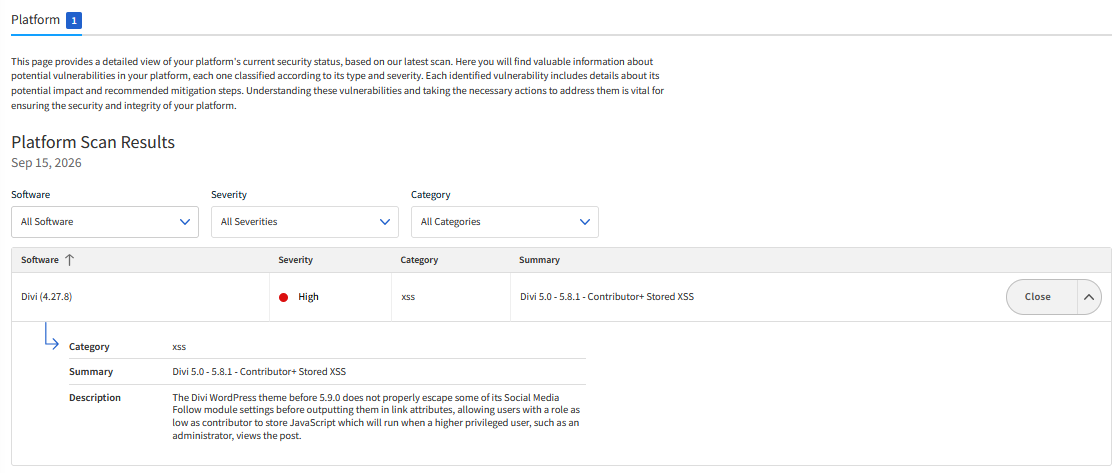Image resolution: width=1114 pixels, height=473 pixels.
Task: Open the All Severities dropdown
Action: click(305, 222)
